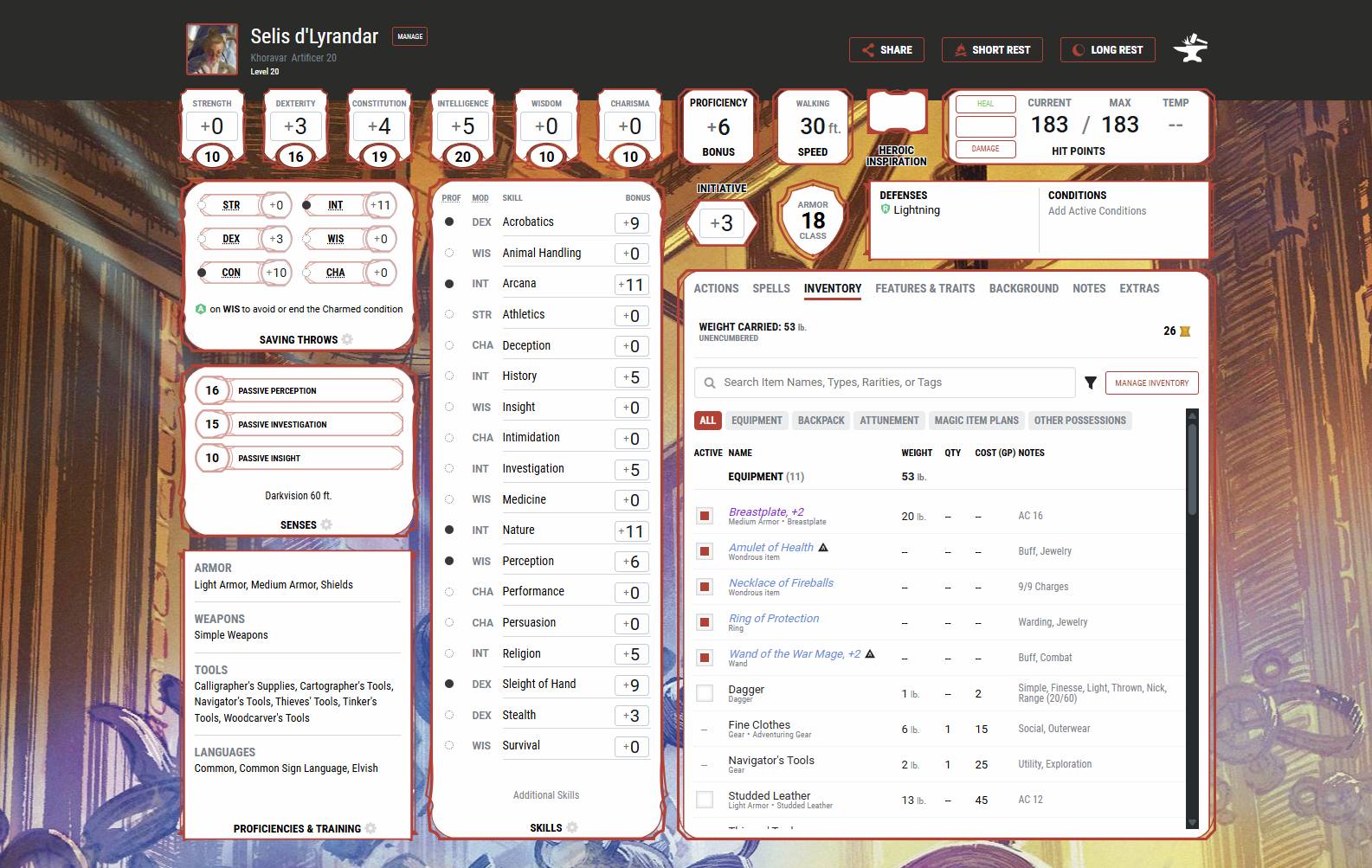Open the inventory filter funnel icon
Viewport: 1372px width, 868px height.
tap(1091, 383)
